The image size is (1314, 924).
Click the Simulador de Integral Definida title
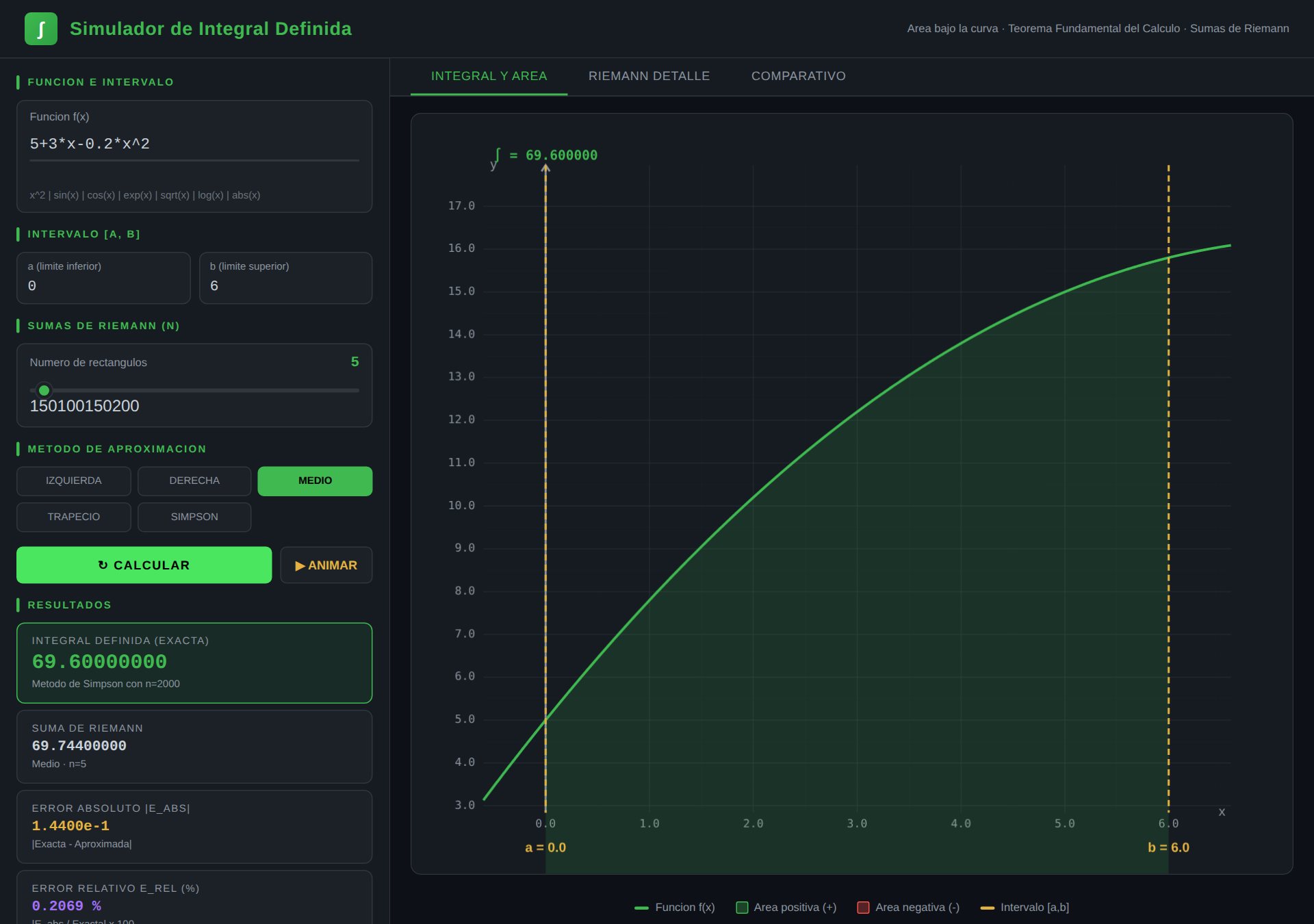[211, 29]
